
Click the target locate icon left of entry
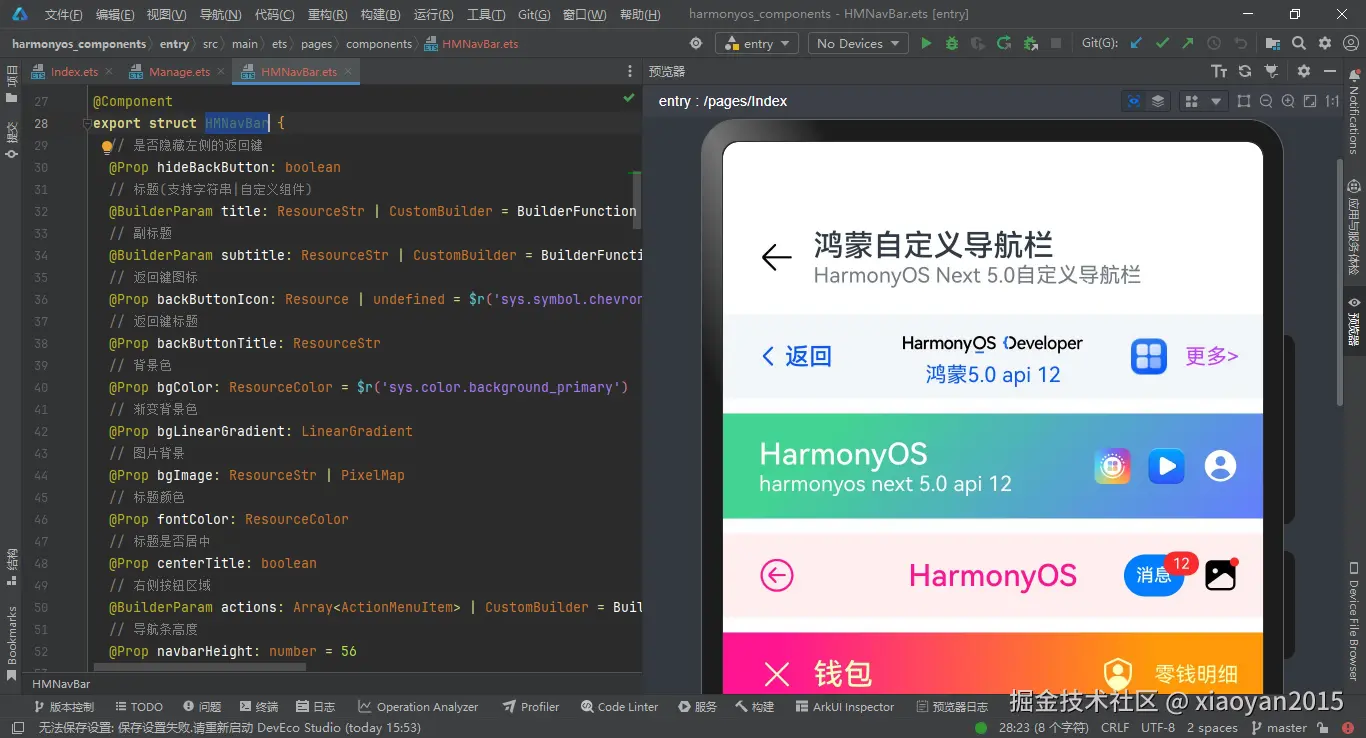[x=697, y=43]
